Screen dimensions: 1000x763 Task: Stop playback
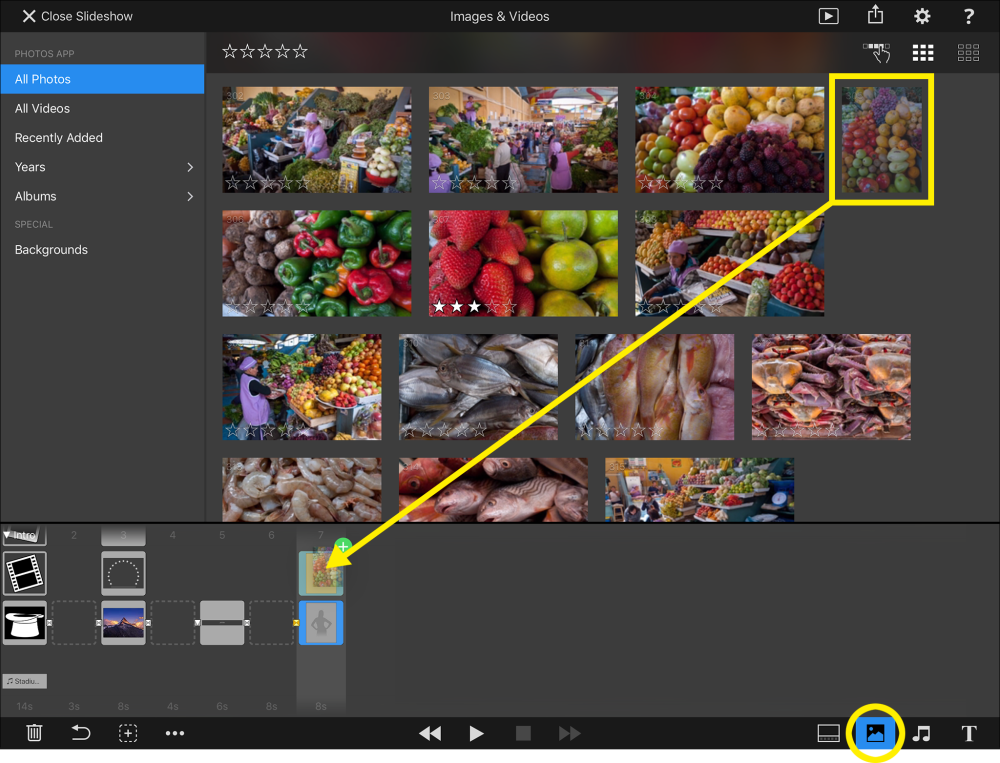(x=523, y=733)
